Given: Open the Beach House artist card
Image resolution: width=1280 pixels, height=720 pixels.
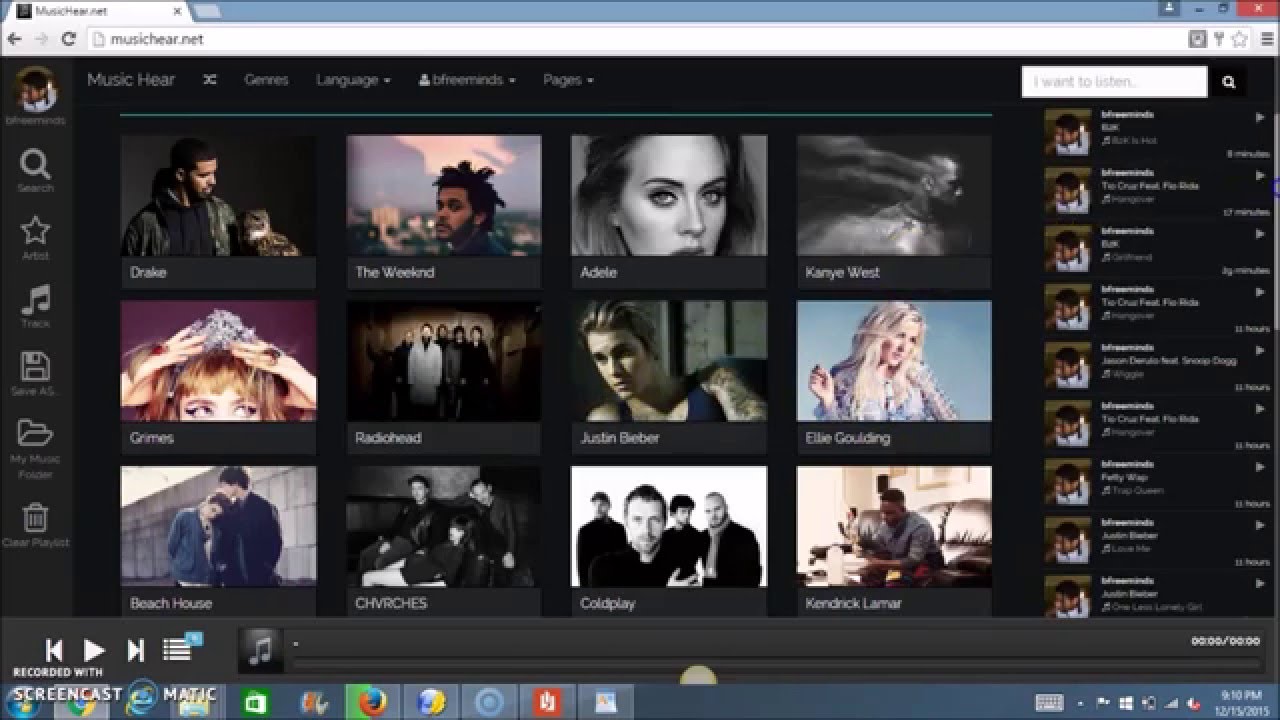Looking at the screenshot, I should (218, 541).
